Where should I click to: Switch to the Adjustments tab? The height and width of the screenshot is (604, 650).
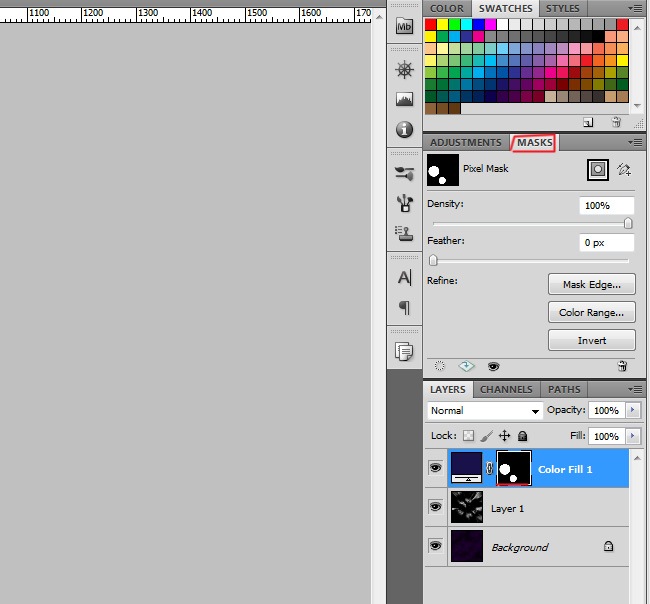pyautogui.click(x=466, y=143)
